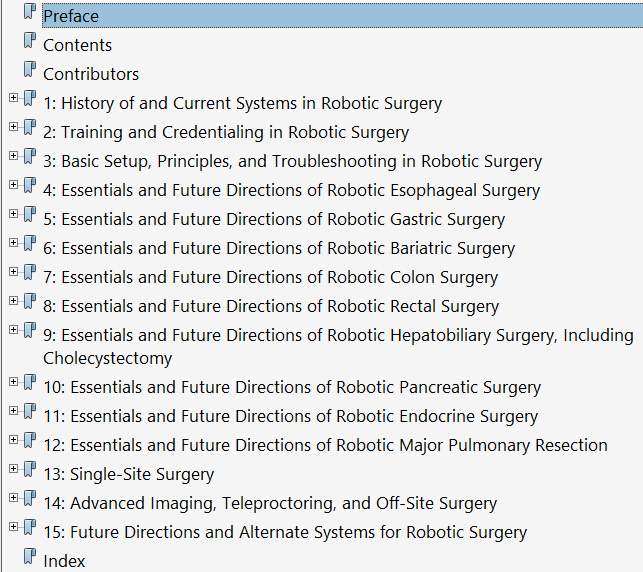Image resolution: width=643 pixels, height=572 pixels.
Task: Expand chapter 7 Robotic Colon Surgery
Action: 13,272
